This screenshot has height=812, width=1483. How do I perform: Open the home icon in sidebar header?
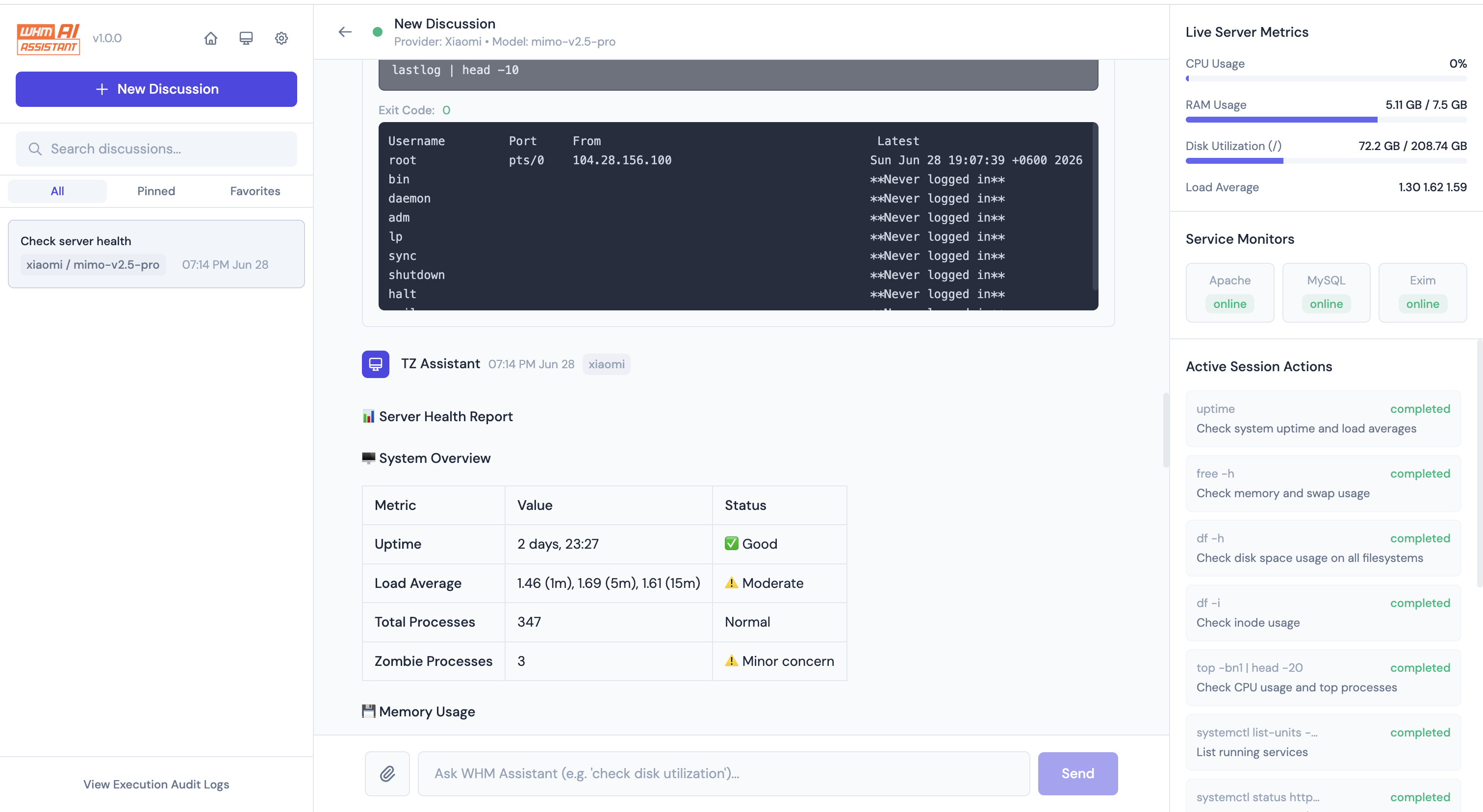[211, 38]
